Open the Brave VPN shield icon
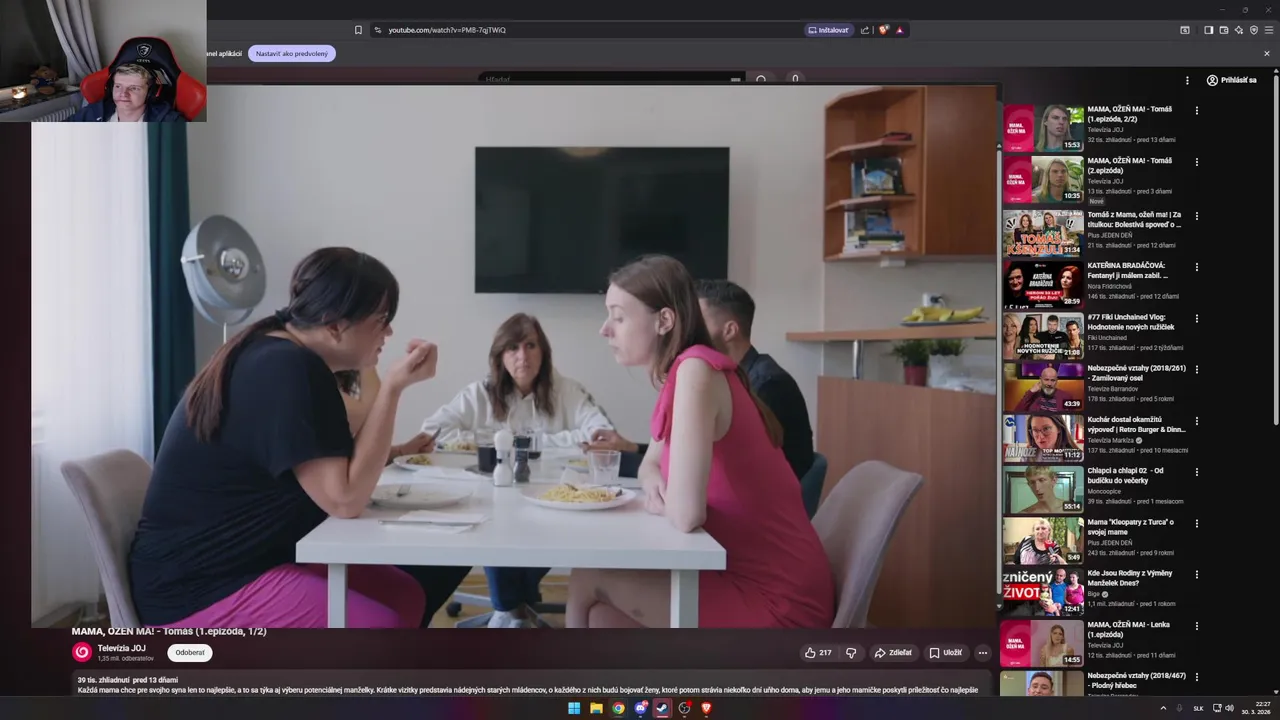The width and height of the screenshot is (1280, 720). [1253, 30]
